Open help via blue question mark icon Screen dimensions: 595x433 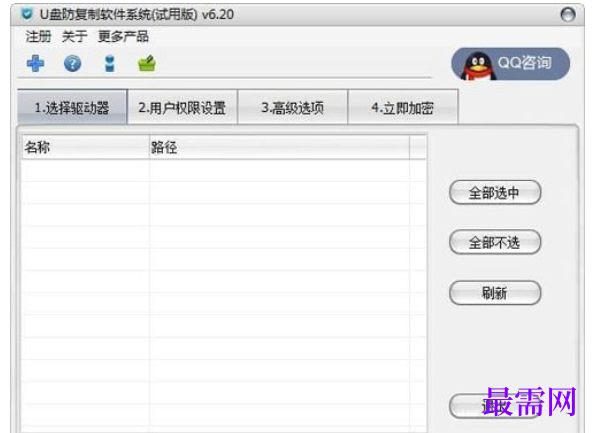[x=72, y=63]
